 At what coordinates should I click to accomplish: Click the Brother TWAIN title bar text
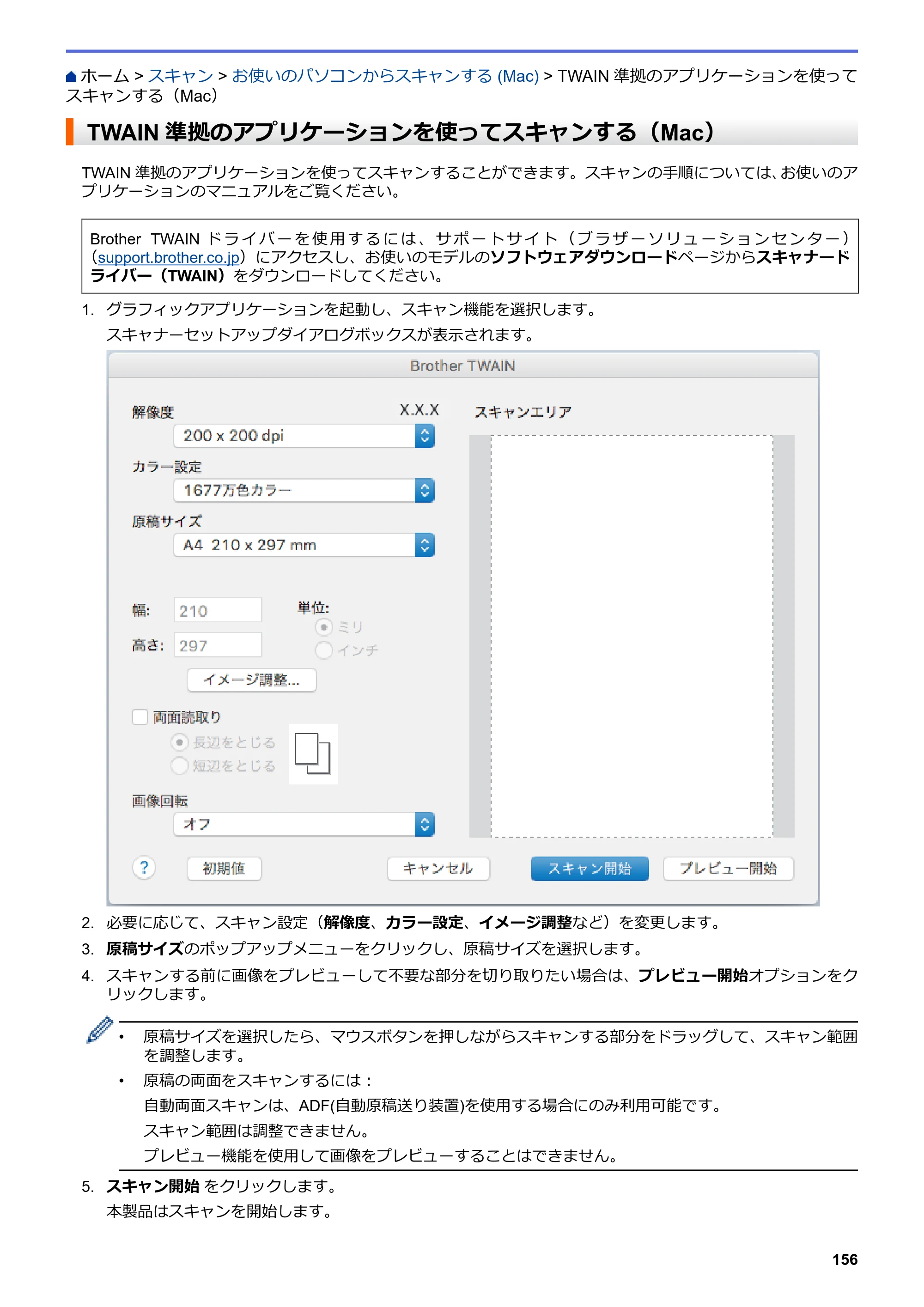click(463, 366)
